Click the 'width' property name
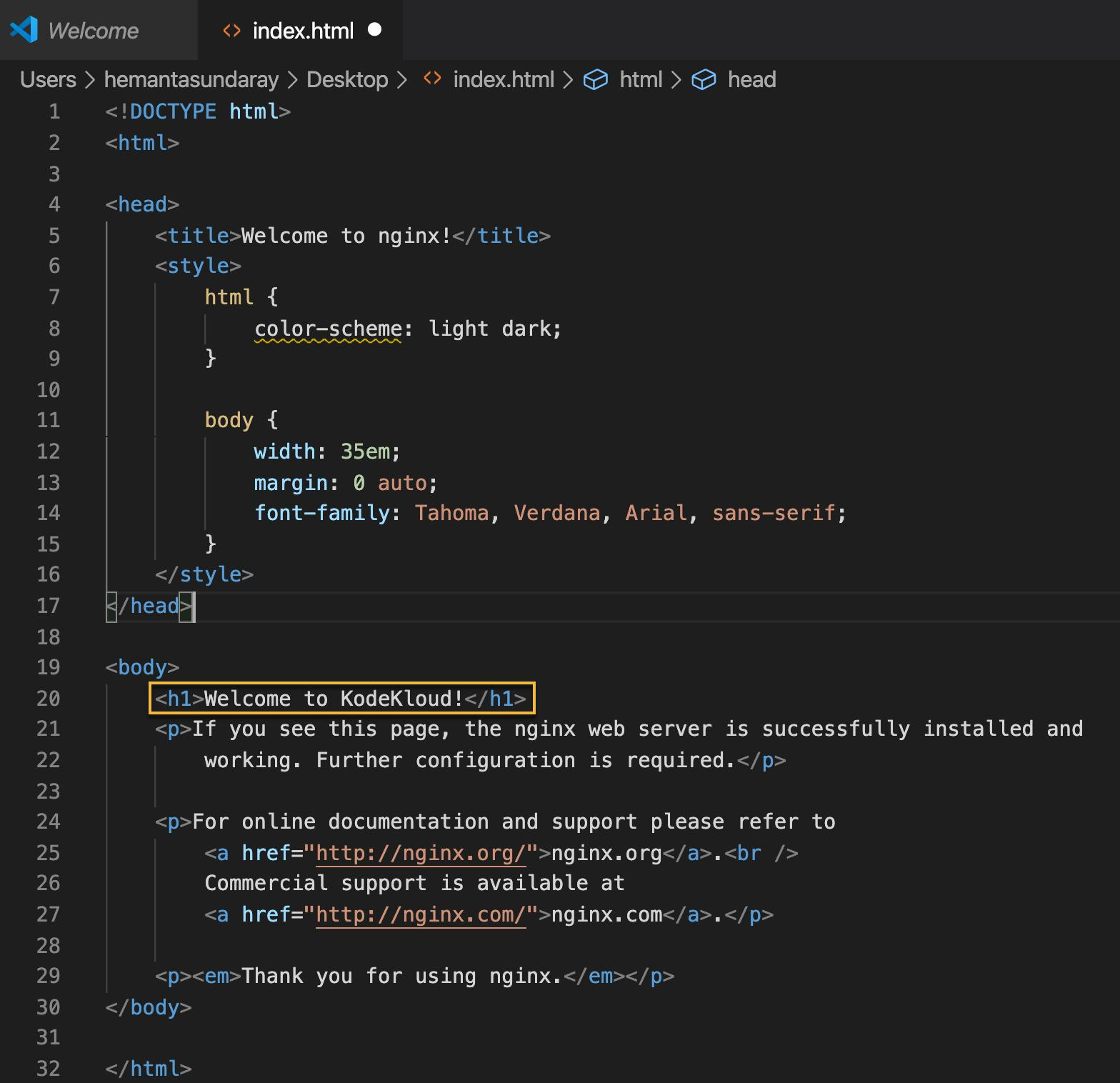 pyautogui.click(x=285, y=451)
